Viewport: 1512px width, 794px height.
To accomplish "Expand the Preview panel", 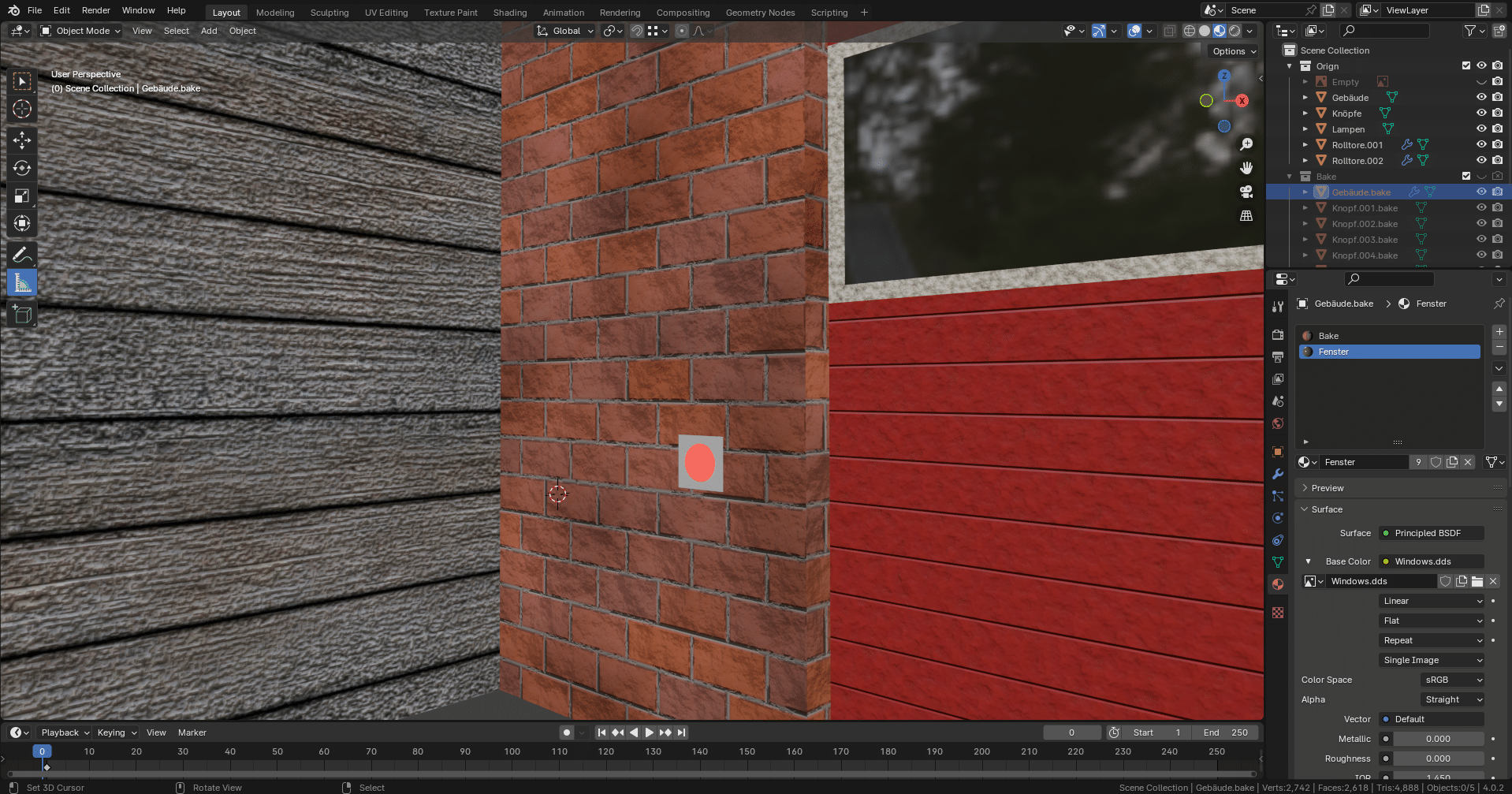I will (1328, 488).
